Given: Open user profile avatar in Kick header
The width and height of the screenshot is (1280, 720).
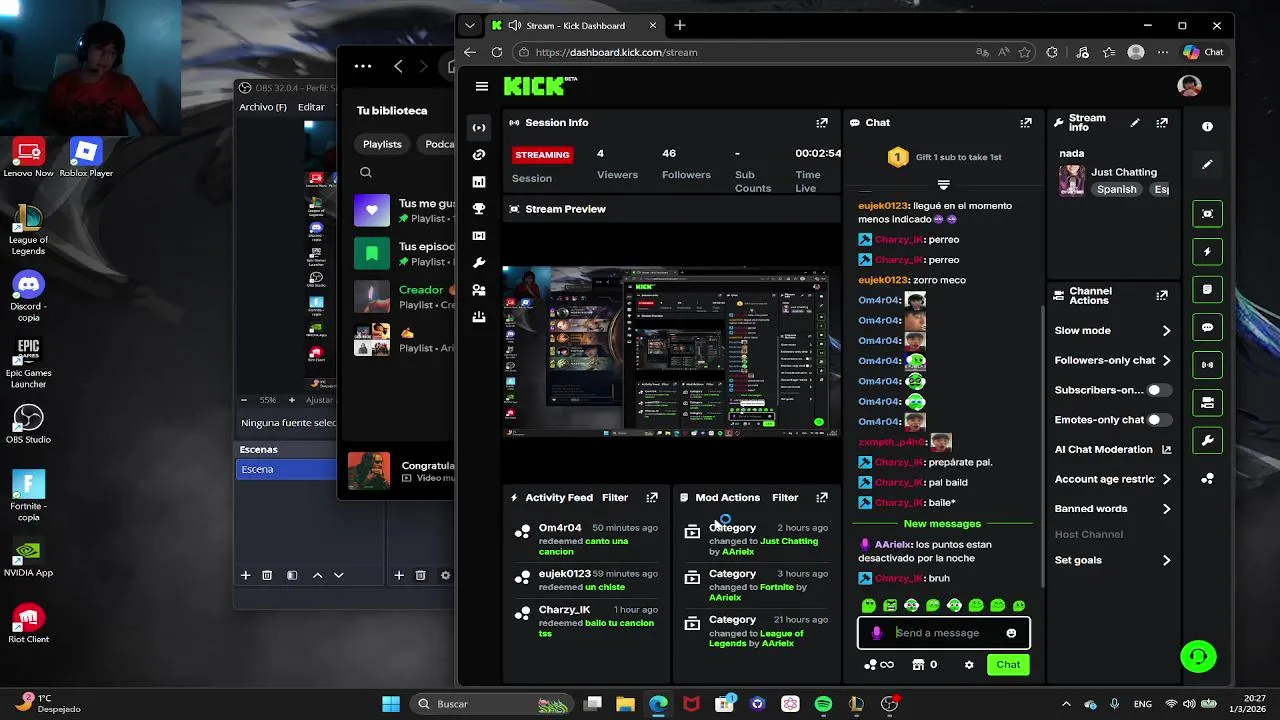Looking at the screenshot, I should (x=1189, y=87).
